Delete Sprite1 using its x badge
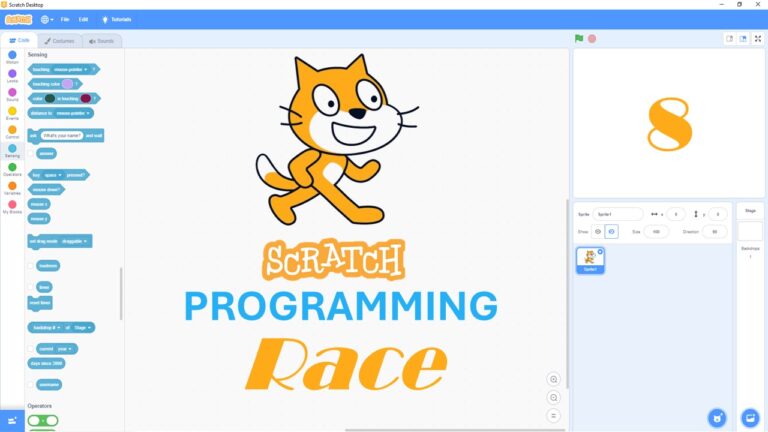 click(600, 251)
